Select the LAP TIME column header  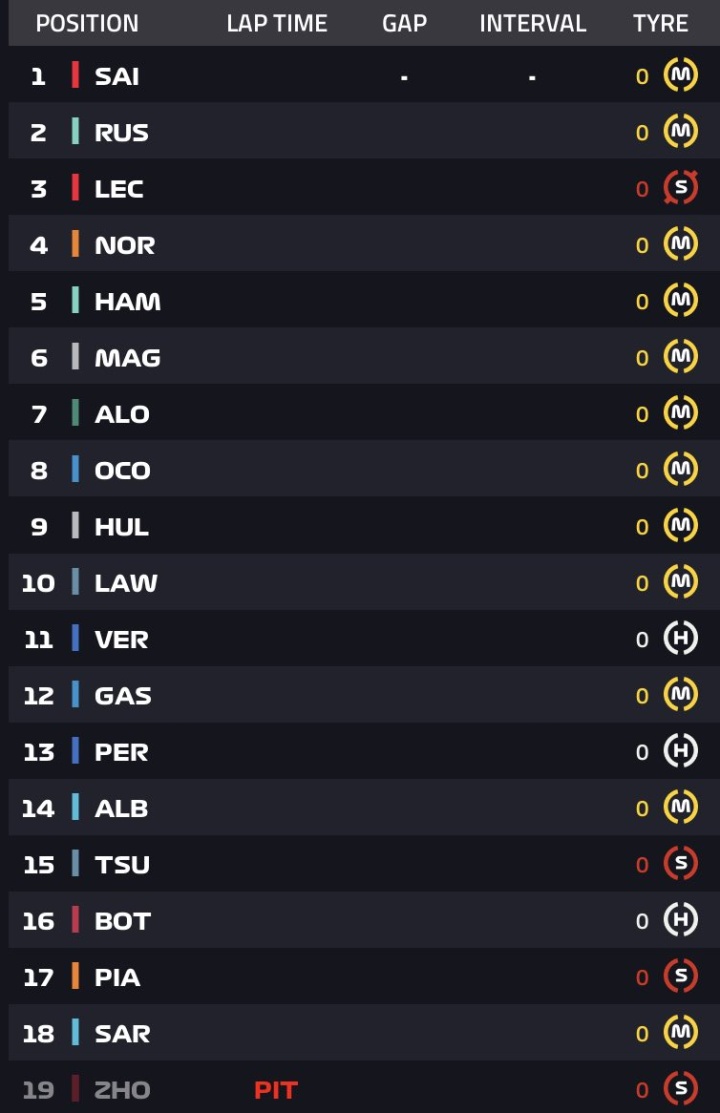277,23
